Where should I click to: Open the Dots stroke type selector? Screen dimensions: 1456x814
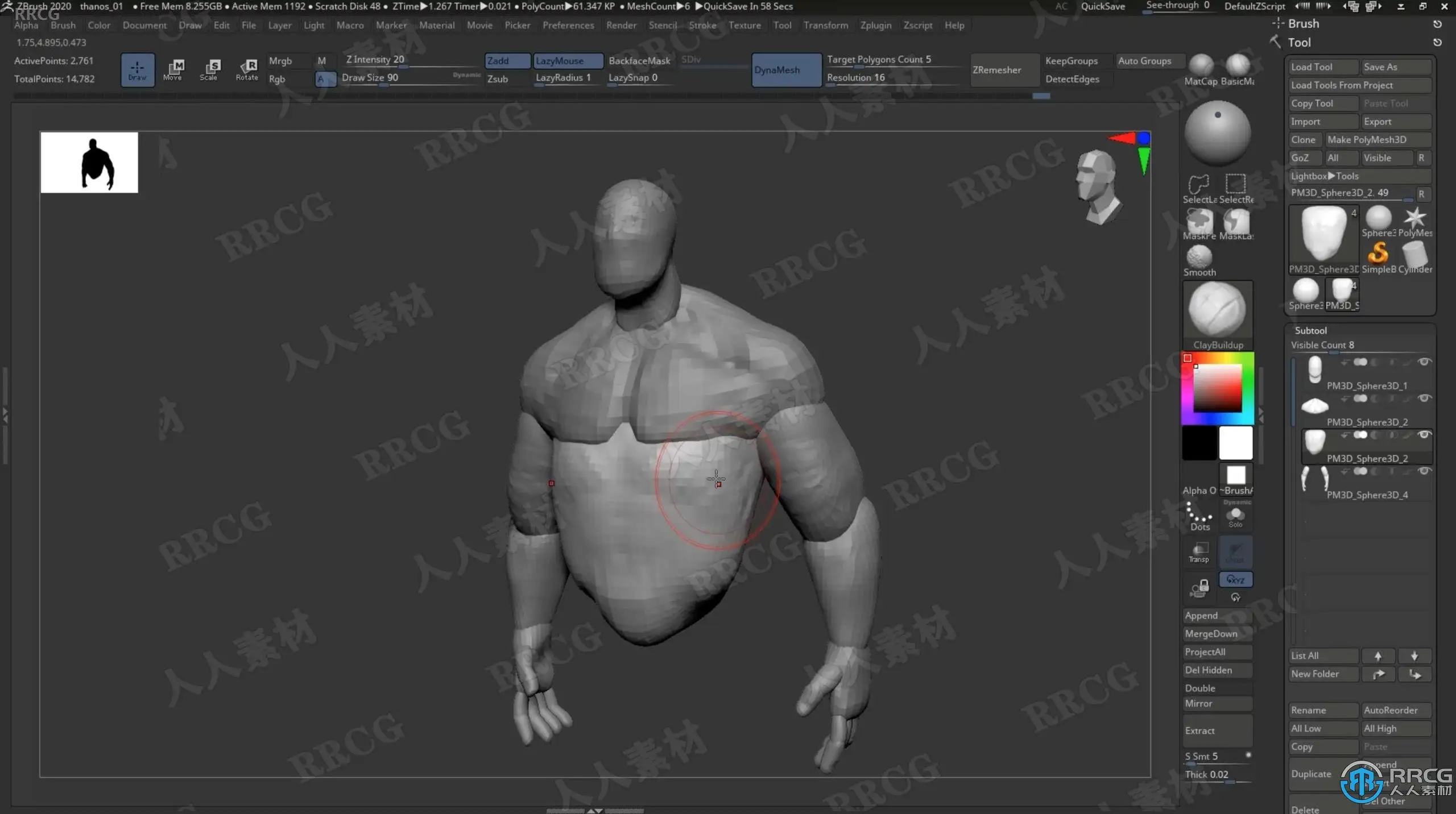[x=1199, y=515]
